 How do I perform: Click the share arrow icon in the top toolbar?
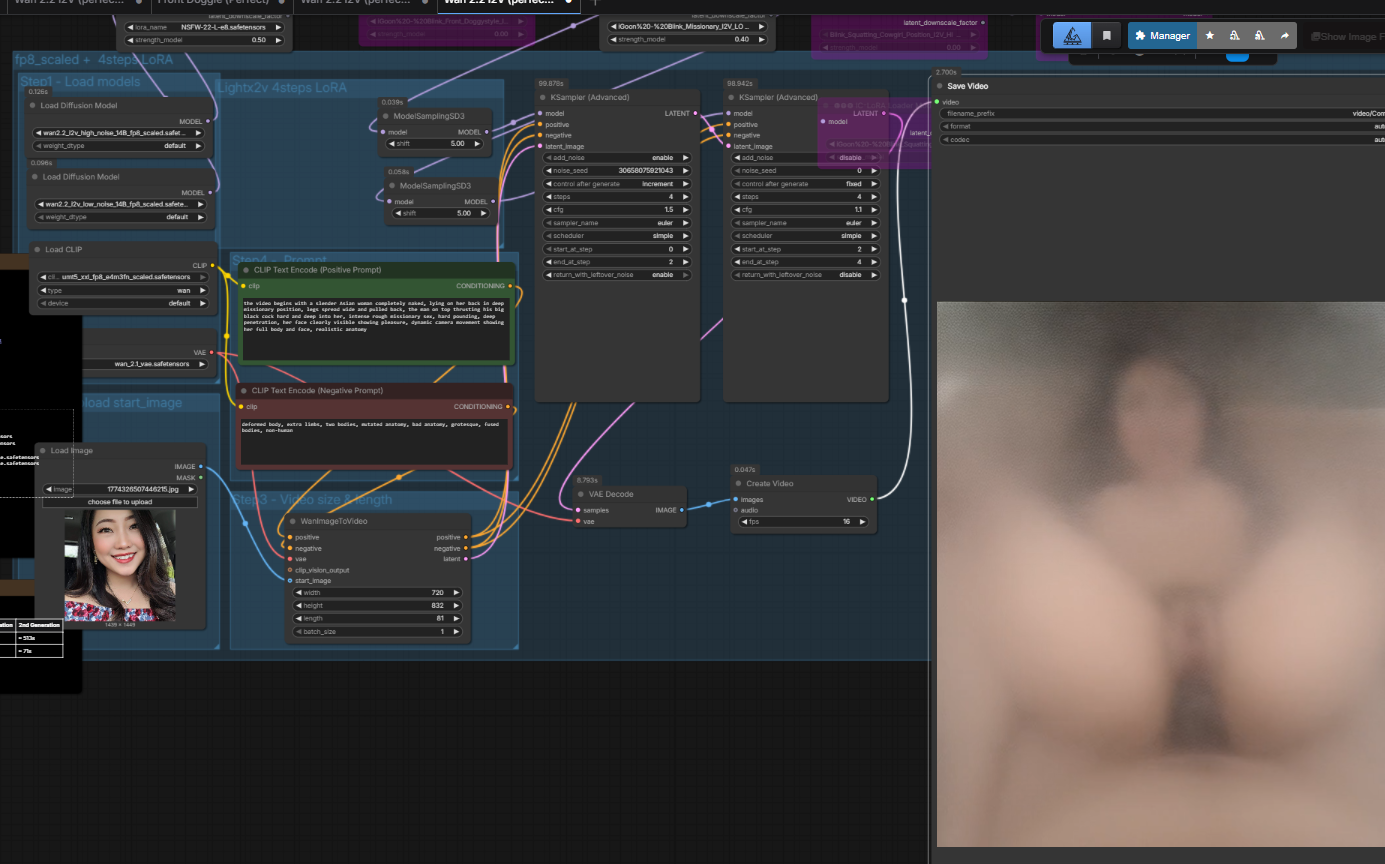click(x=1285, y=36)
